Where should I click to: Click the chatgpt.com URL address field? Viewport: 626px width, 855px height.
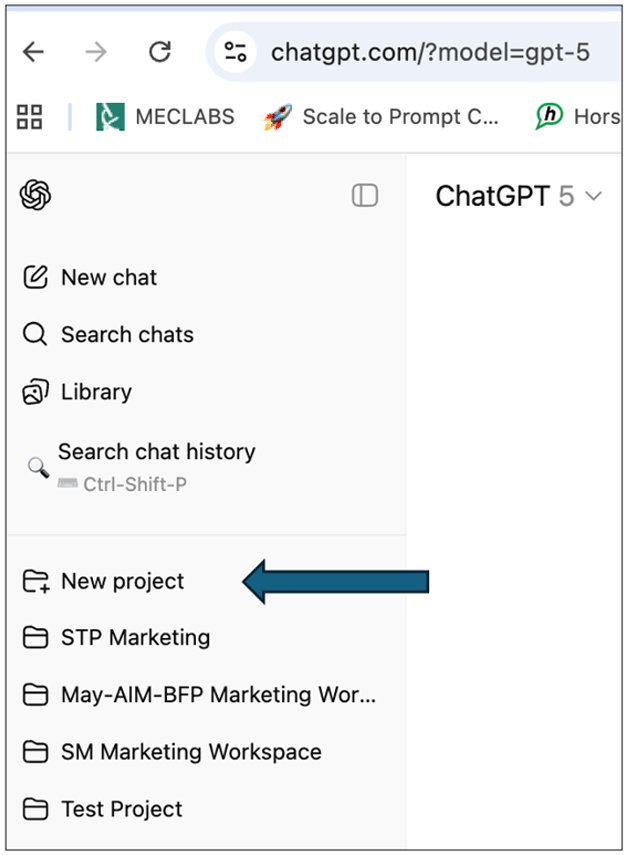coord(430,52)
